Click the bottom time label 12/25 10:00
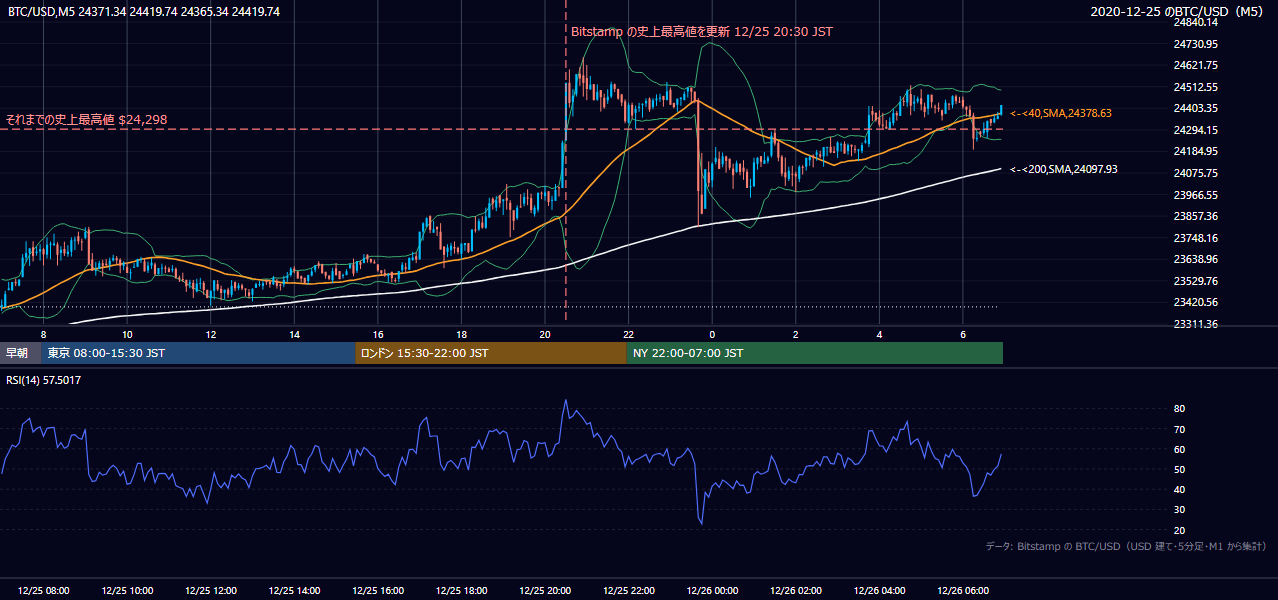The height and width of the screenshot is (600, 1278). pyautogui.click(x=127, y=591)
